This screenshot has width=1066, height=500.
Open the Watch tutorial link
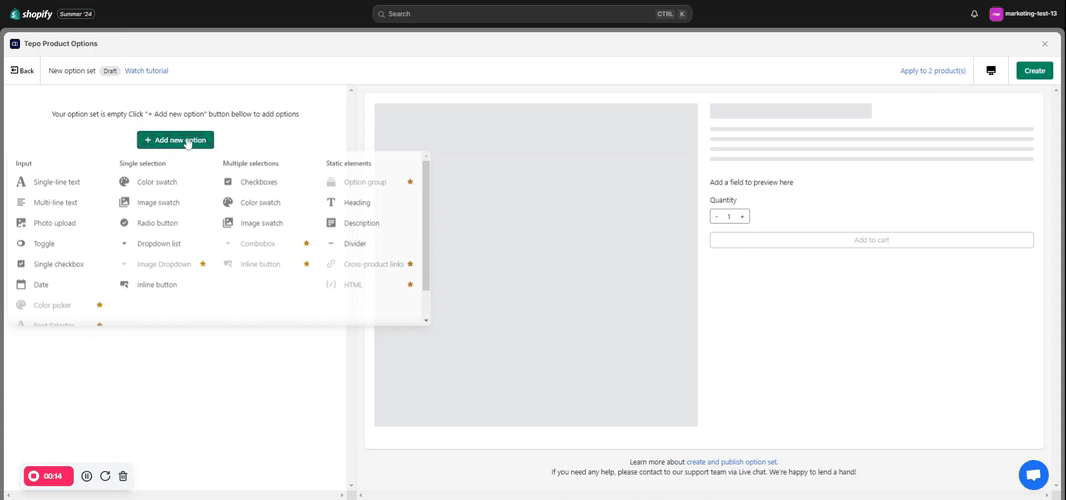click(146, 71)
